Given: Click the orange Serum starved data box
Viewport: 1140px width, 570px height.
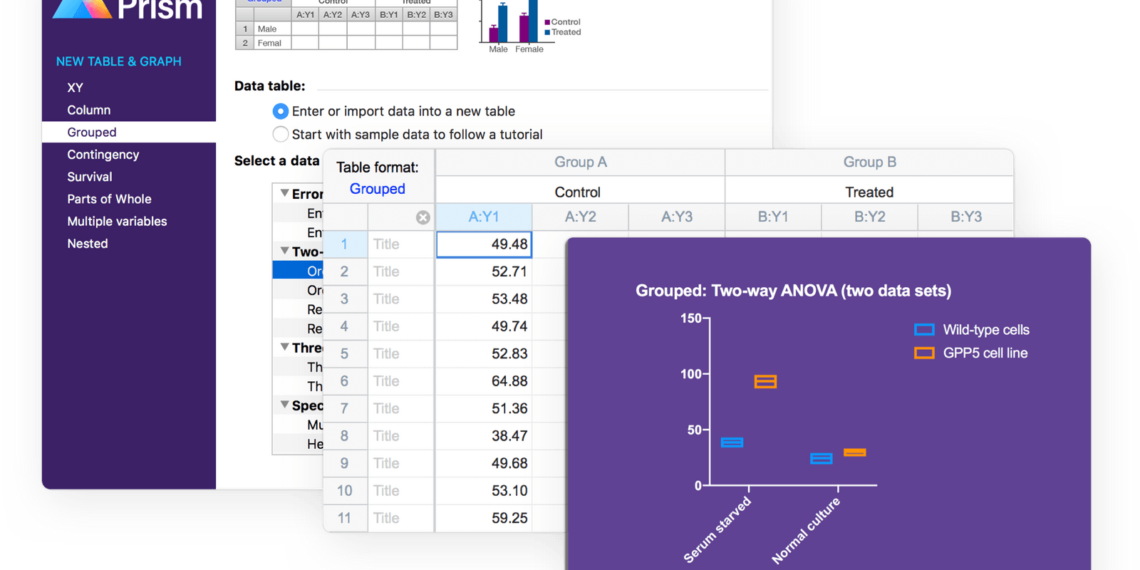Looking at the screenshot, I should (766, 382).
